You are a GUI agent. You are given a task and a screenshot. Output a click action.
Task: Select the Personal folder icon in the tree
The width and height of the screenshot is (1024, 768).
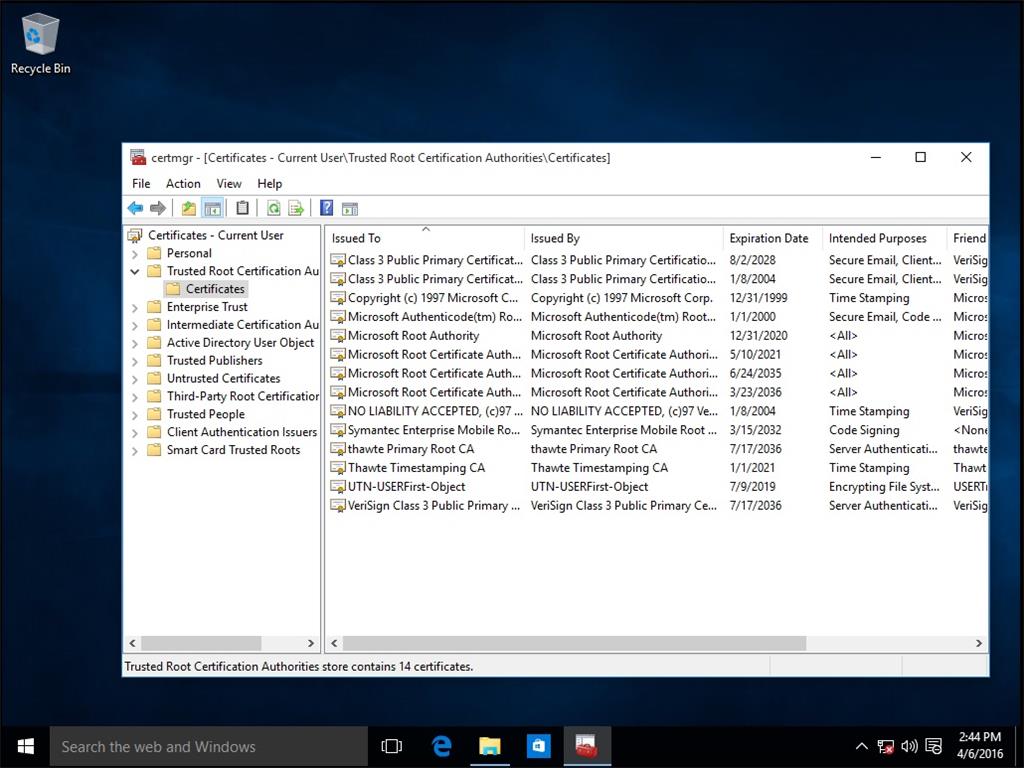(154, 253)
